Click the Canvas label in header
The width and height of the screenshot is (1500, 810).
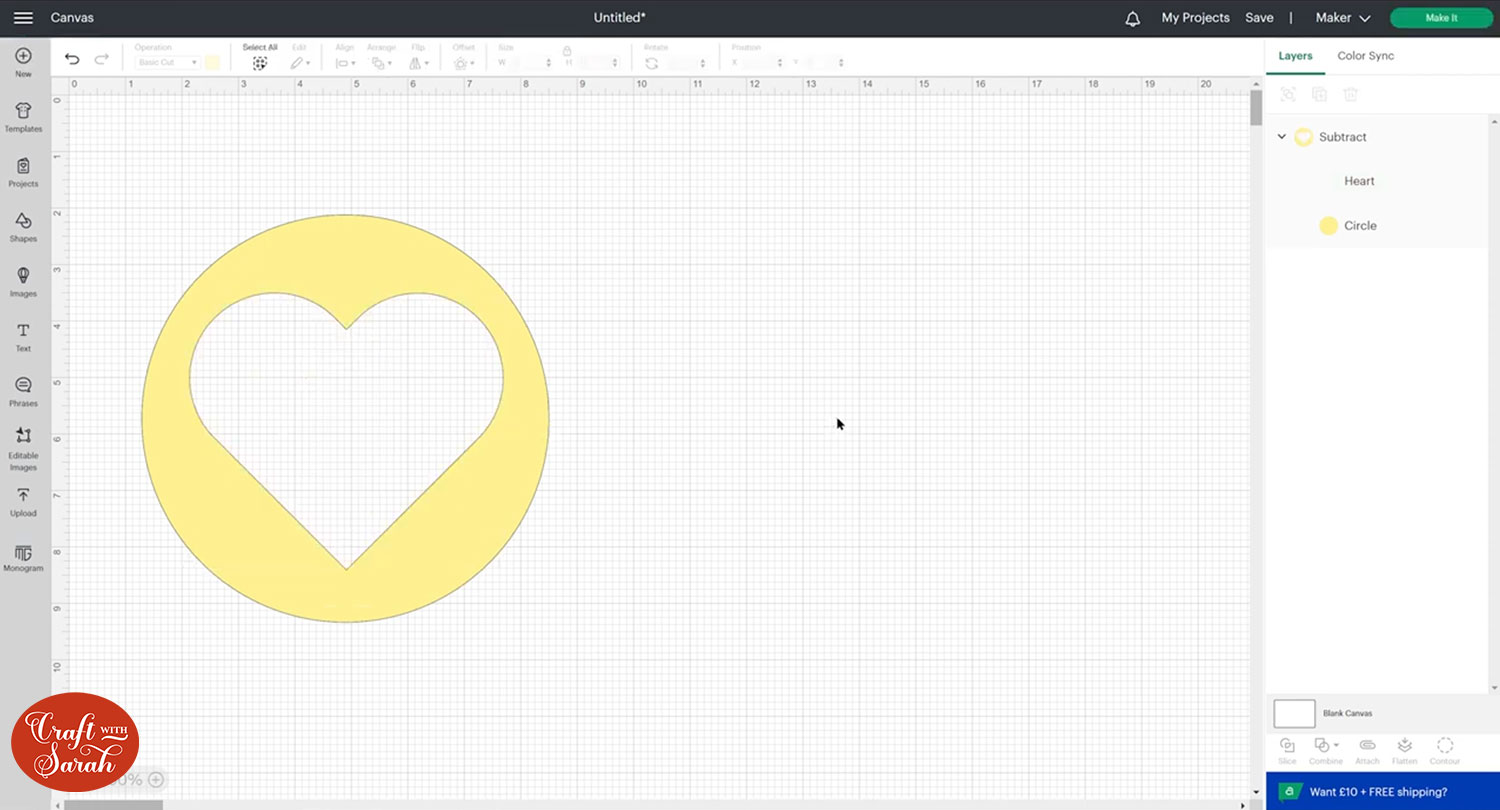click(72, 18)
